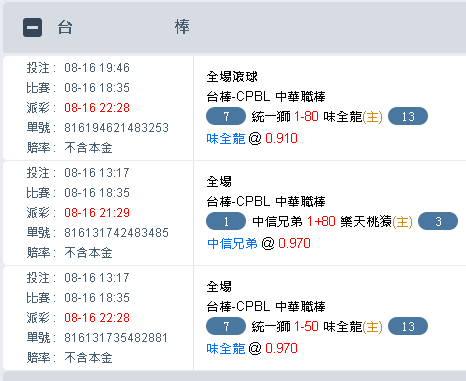Click order number 816131742483485
The height and width of the screenshot is (381, 466).
[116, 233]
